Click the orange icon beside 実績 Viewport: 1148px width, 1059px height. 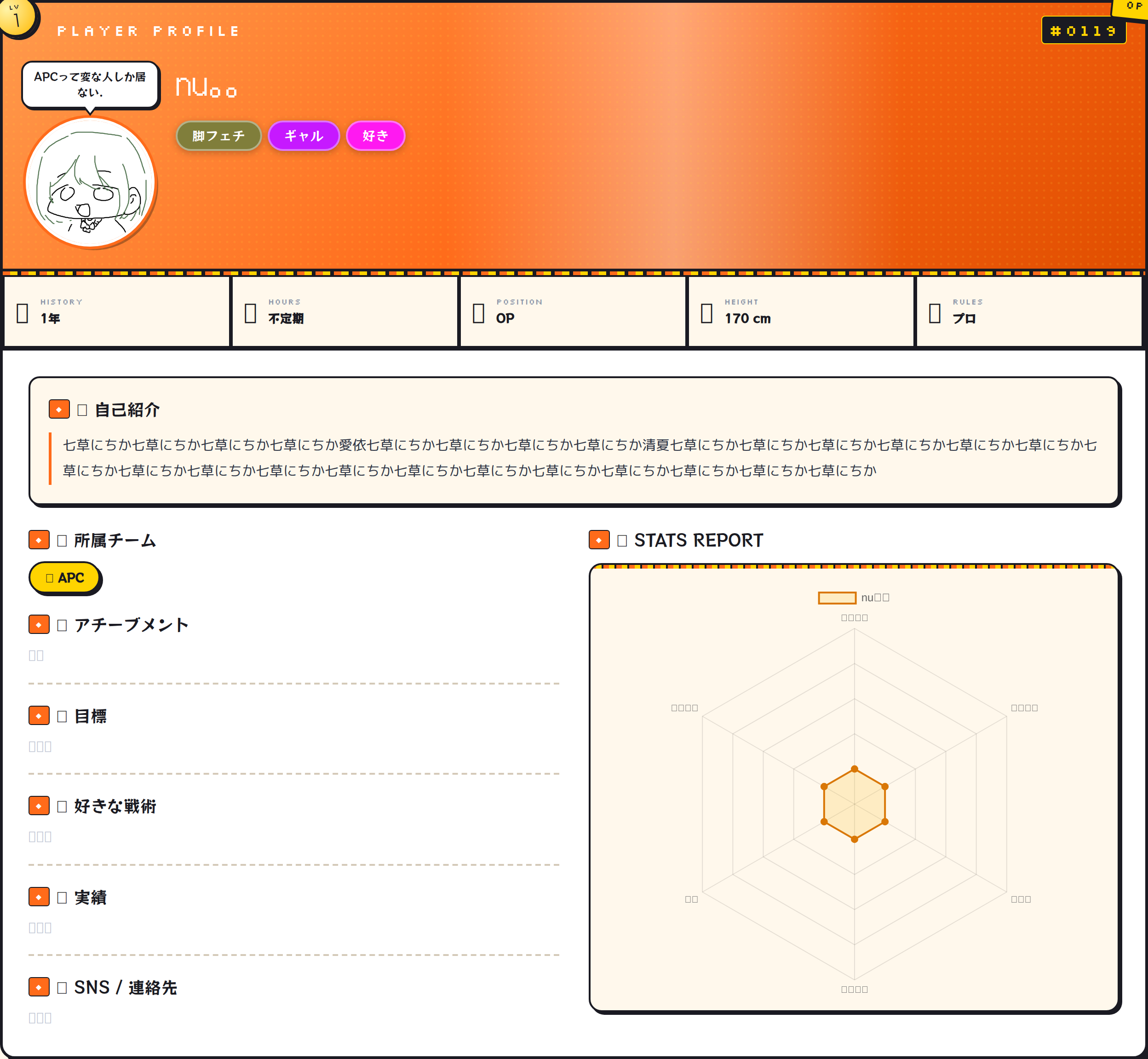tap(39, 896)
